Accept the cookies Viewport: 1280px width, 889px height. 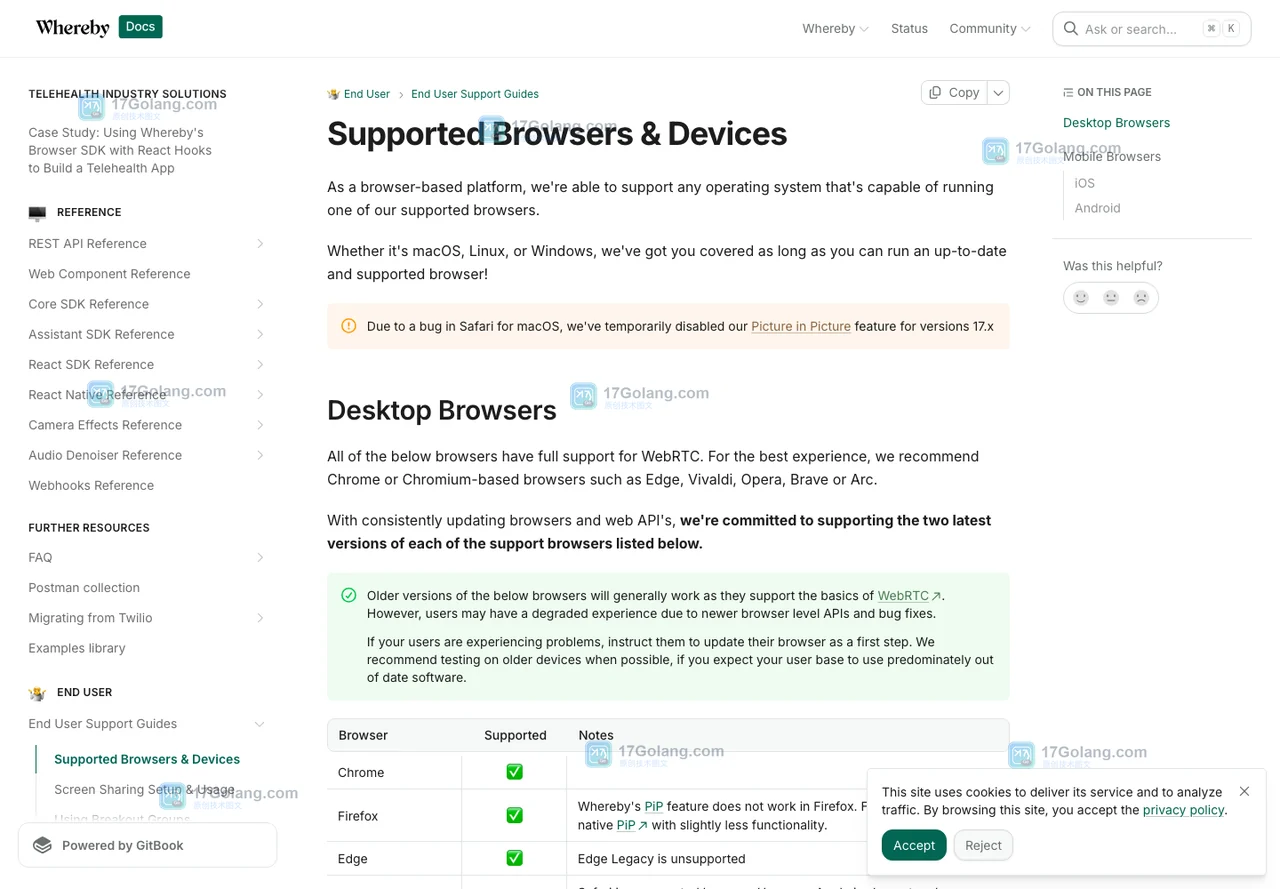(914, 845)
